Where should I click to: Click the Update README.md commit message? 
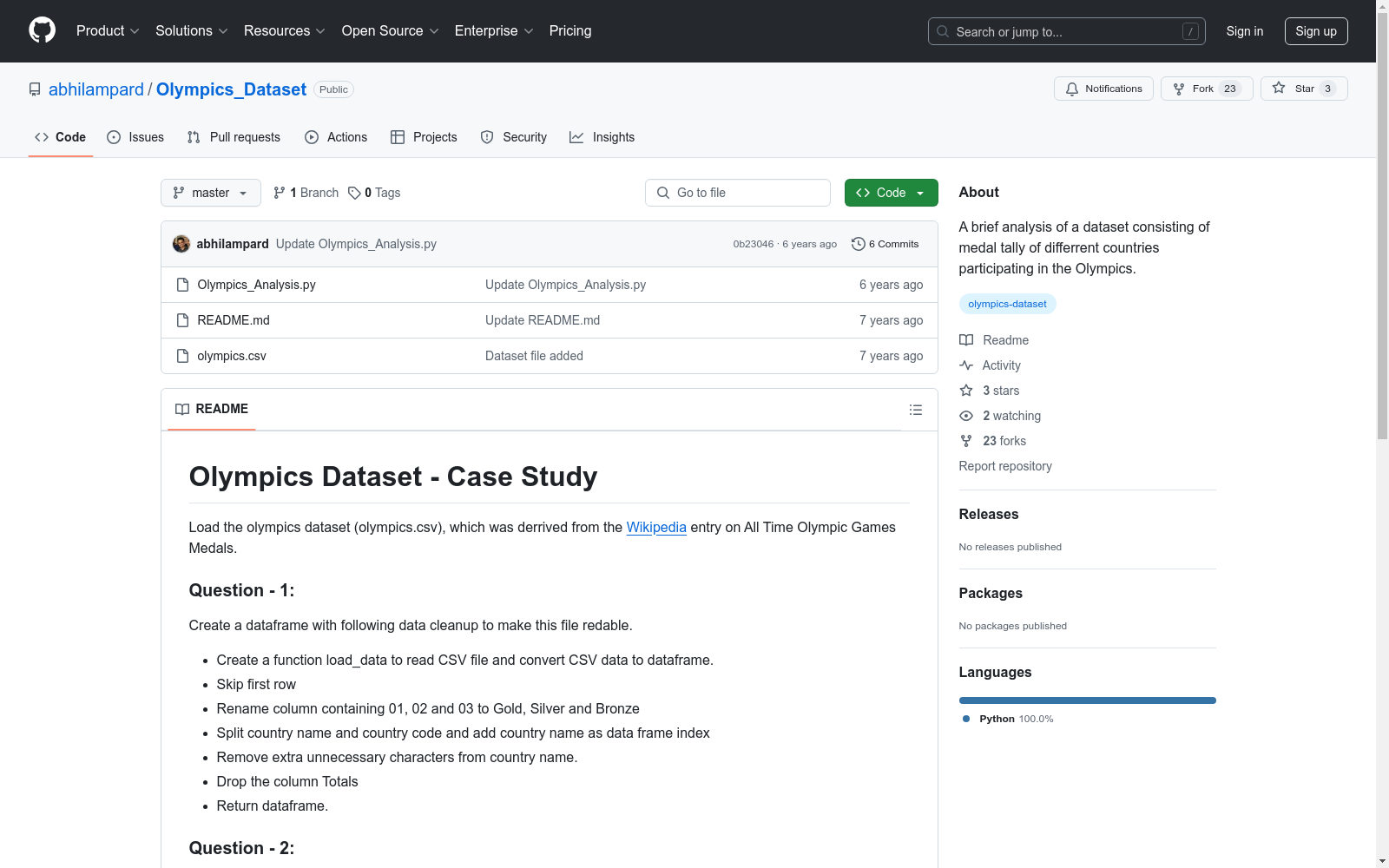543,320
